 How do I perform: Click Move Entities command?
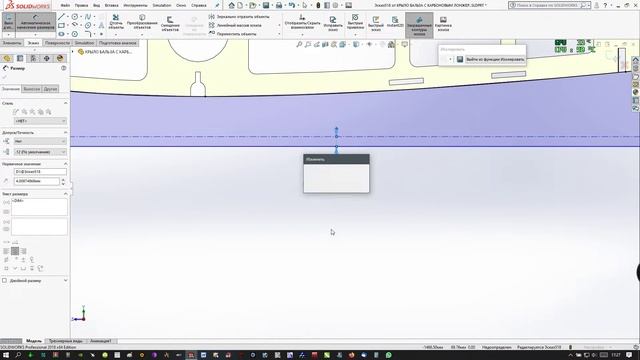tap(233, 34)
